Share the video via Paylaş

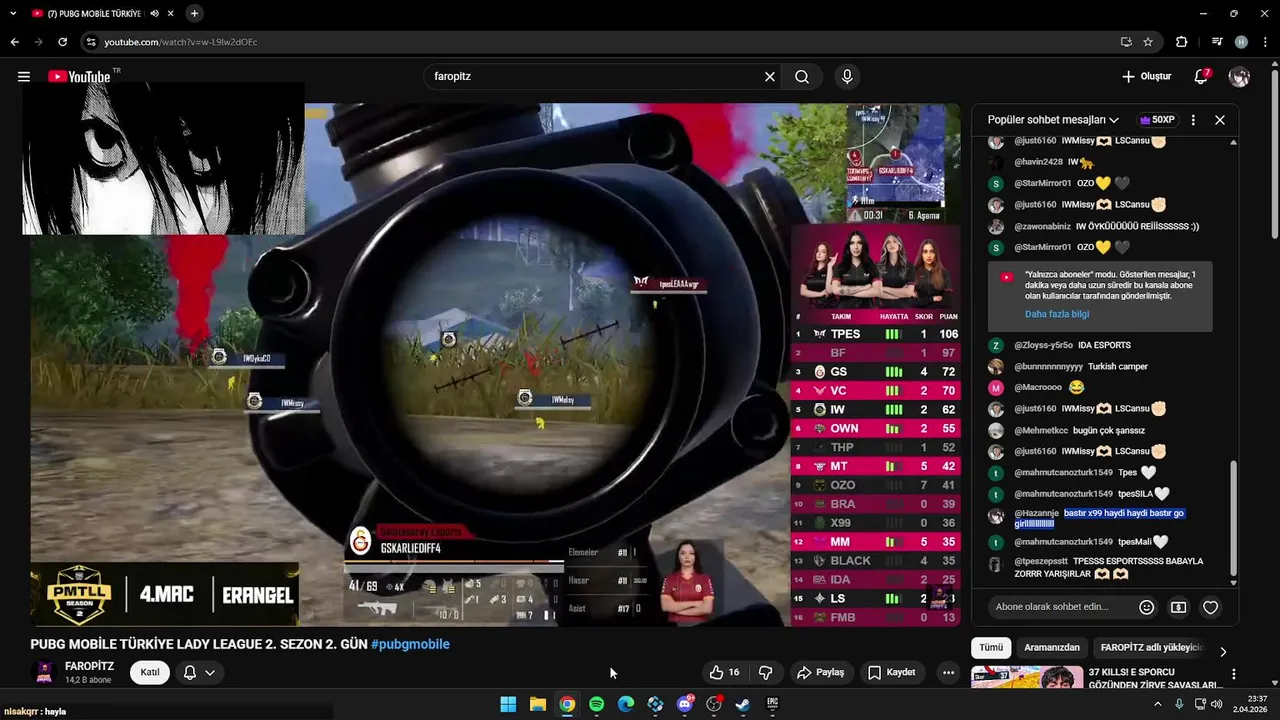(820, 673)
